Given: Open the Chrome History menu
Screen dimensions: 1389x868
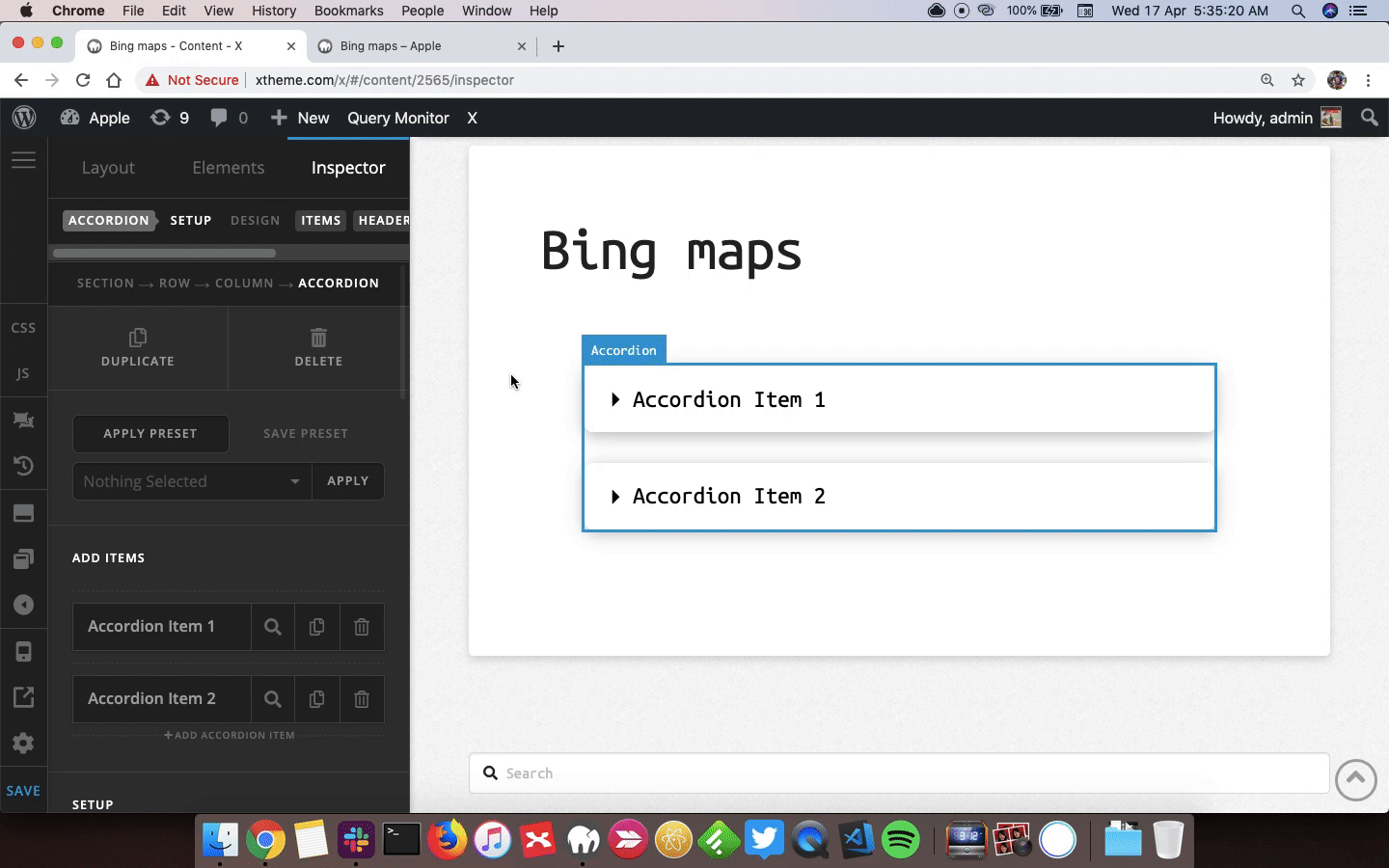Looking at the screenshot, I should [274, 11].
